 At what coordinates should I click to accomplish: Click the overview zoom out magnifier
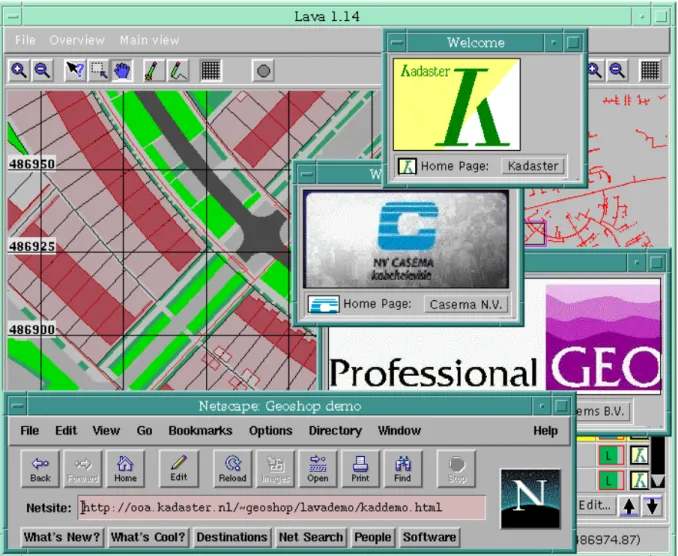[x=617, y=70]
